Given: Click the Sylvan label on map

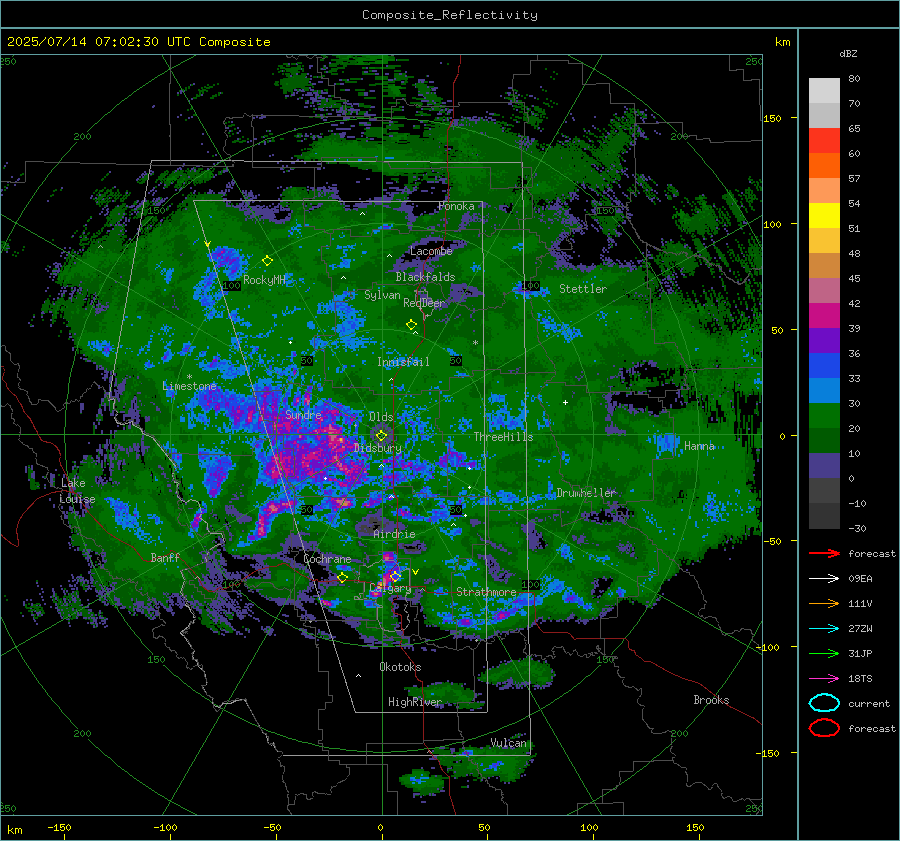Looking at the screenshot, I should pyautogui.click(x=382, y=295).
